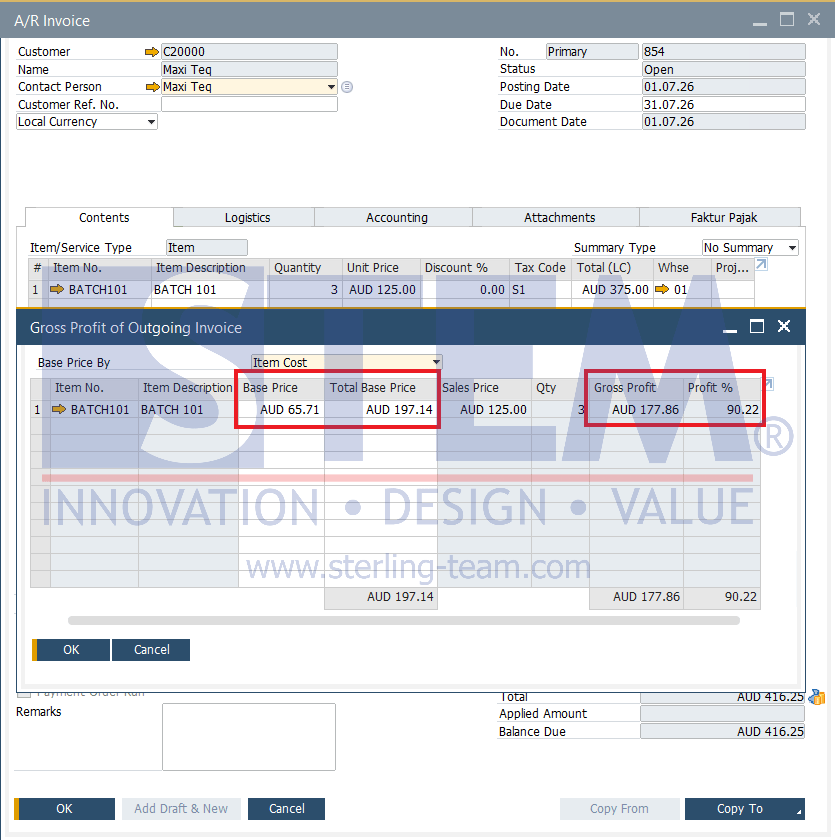
Task: Open the invoice table form settings icon
Action: (x=761, y=264)
